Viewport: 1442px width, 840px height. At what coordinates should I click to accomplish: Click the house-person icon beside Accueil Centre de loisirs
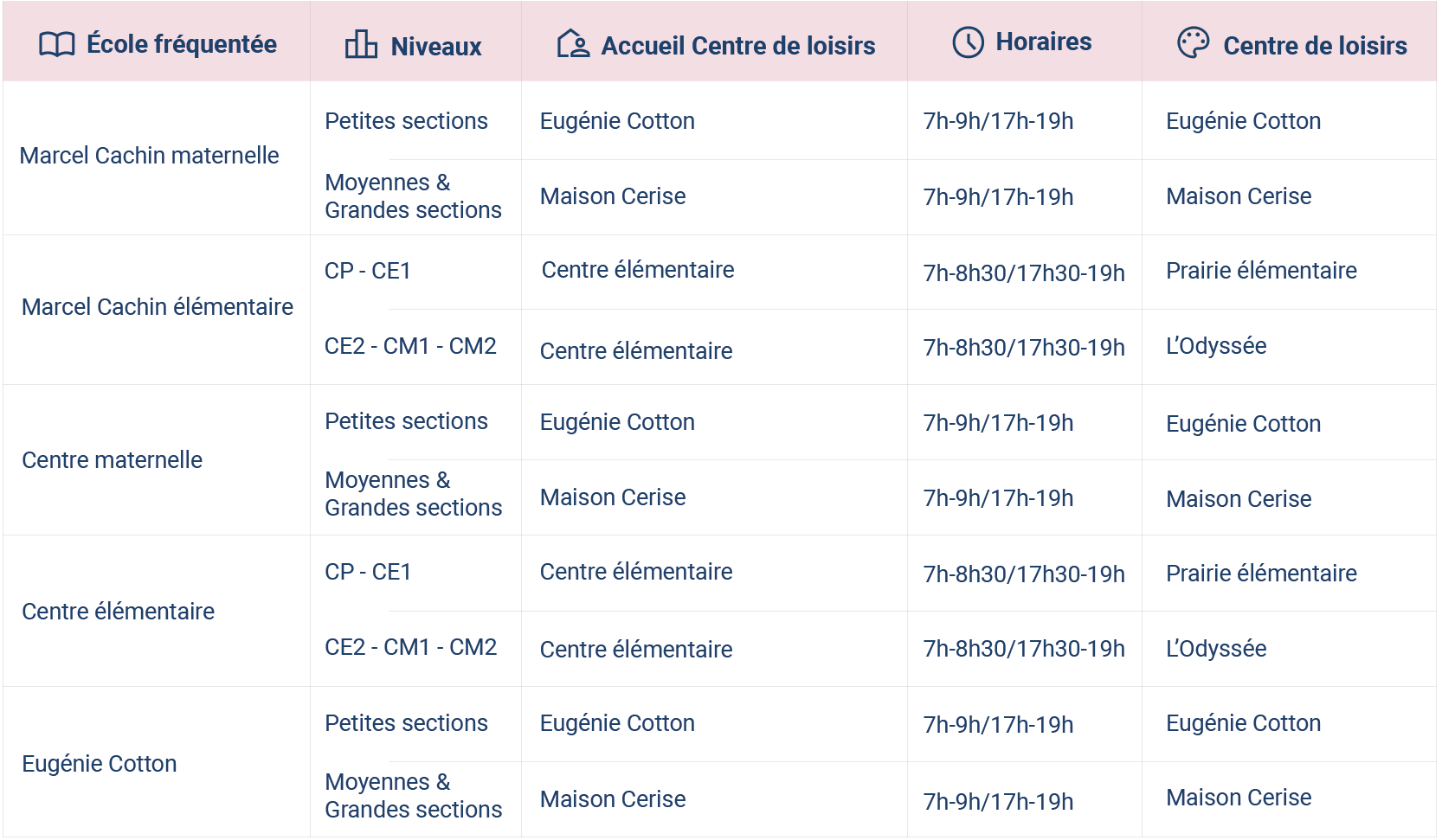(x=573, y=43)
